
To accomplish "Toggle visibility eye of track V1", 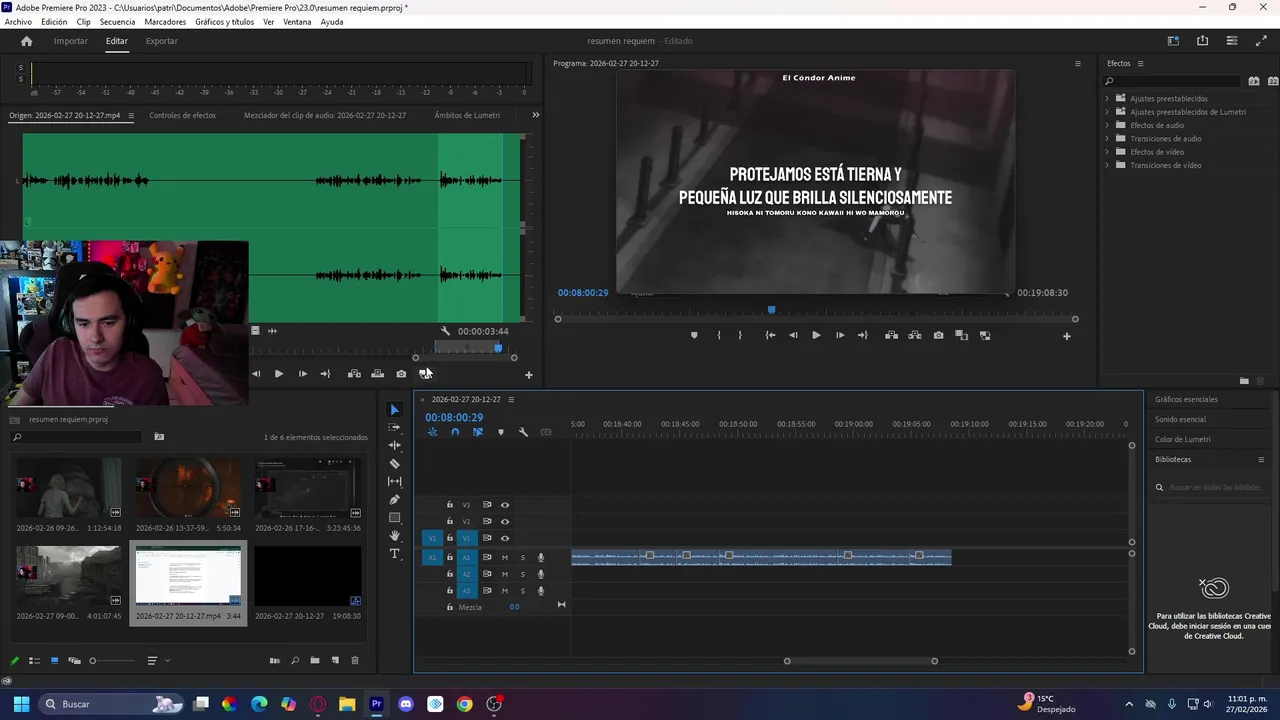I will click(505, 538).
